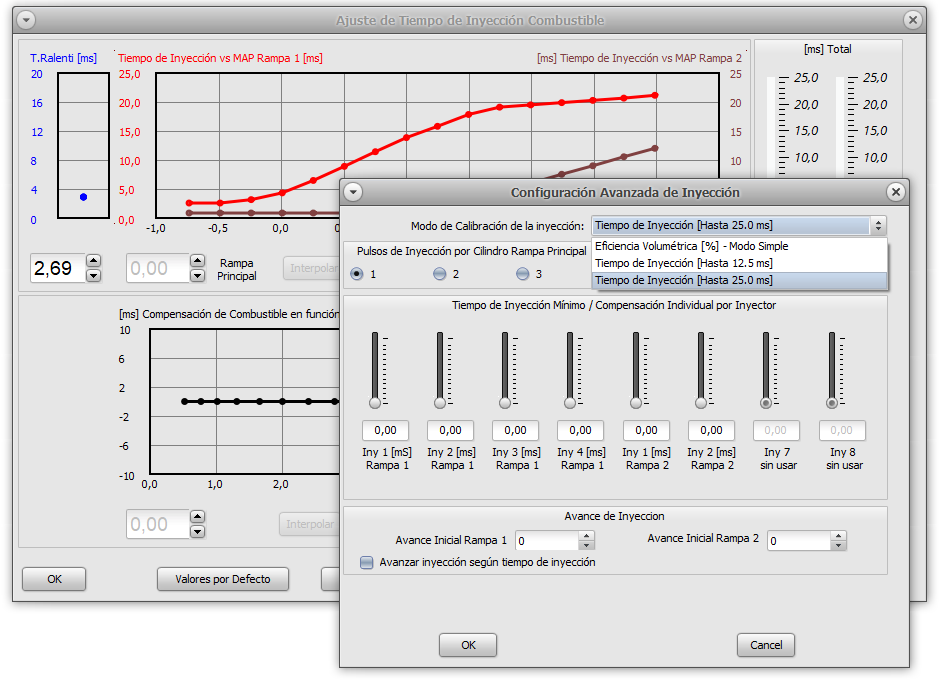Click blue idle point in T.Ralenti graph
944x680 pixels.
(84, 197)
